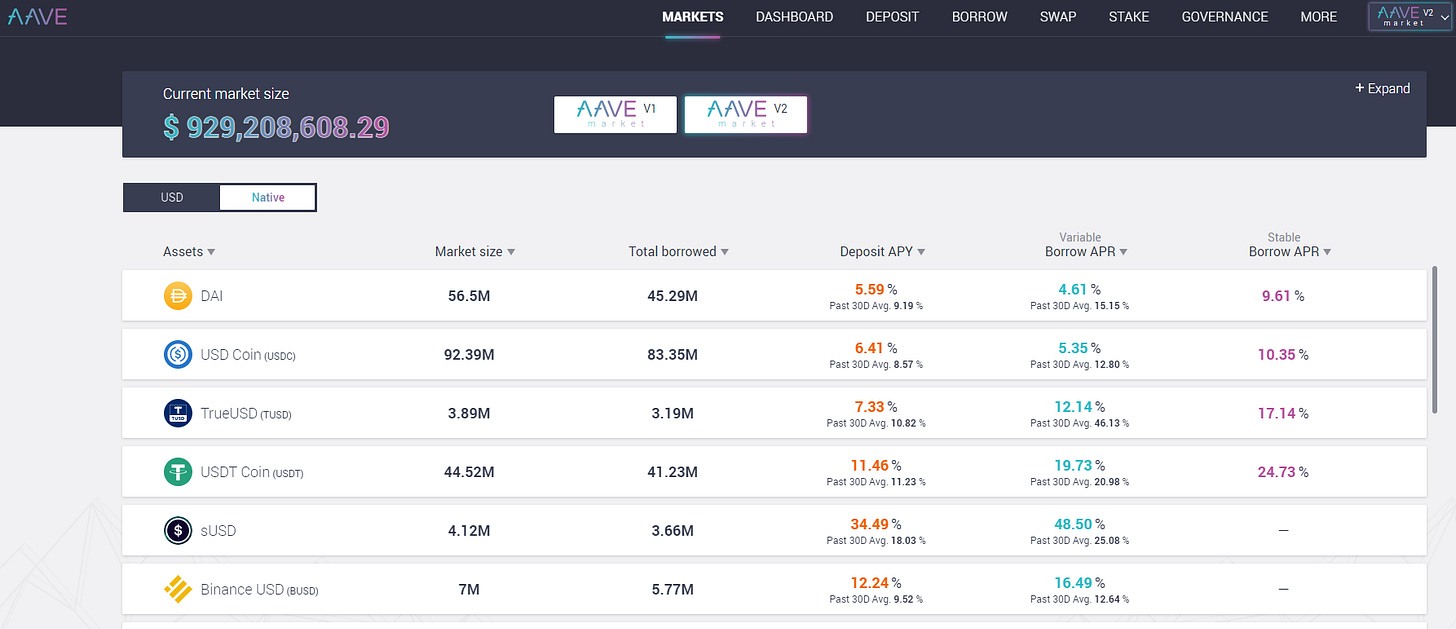The height and width of the screenshot is (629, 1456).
Task: Click USDC stable borrow APR 10.35 %
Action: [1283, 355]
